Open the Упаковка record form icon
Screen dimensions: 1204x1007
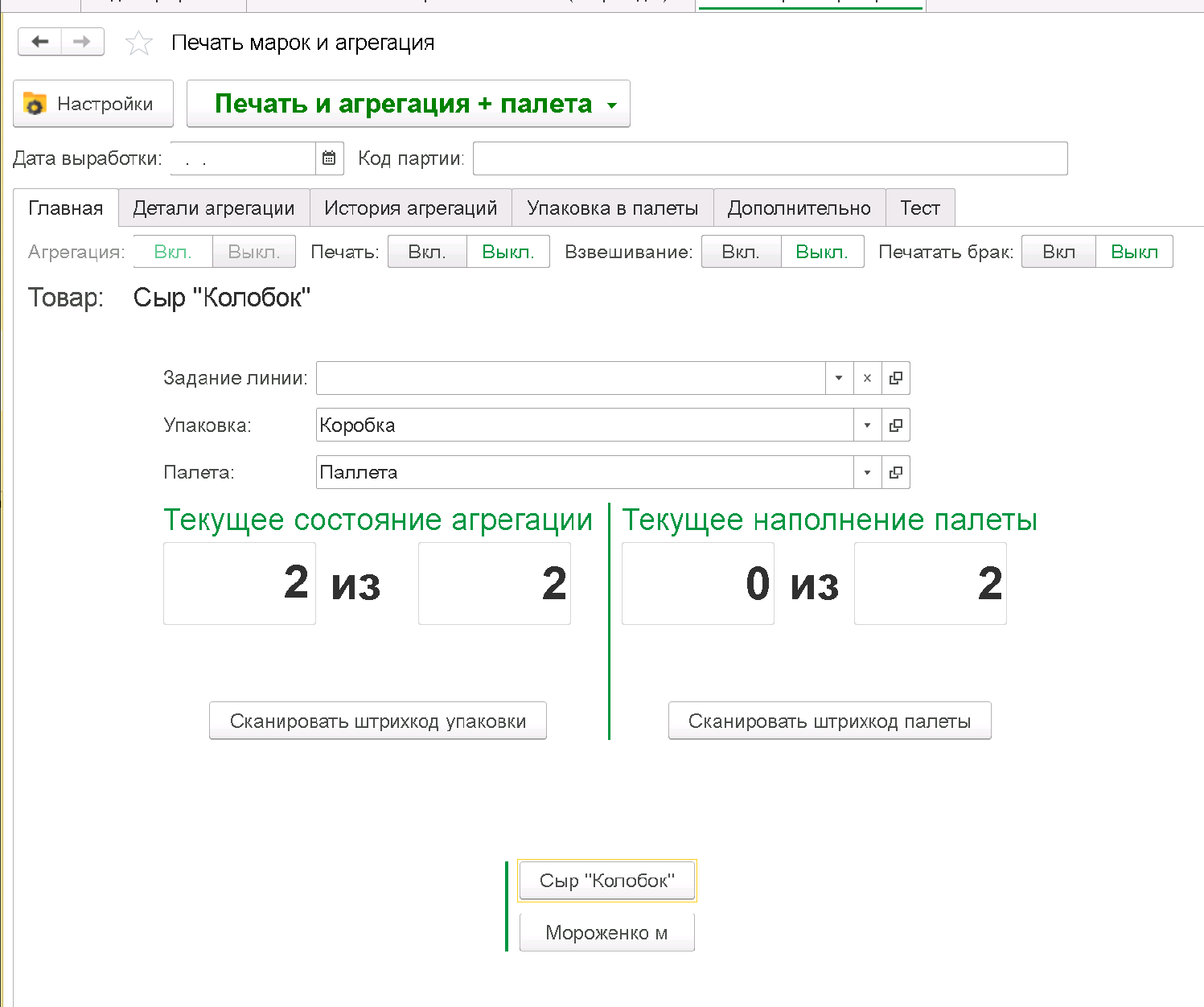[x=896, y=425]
